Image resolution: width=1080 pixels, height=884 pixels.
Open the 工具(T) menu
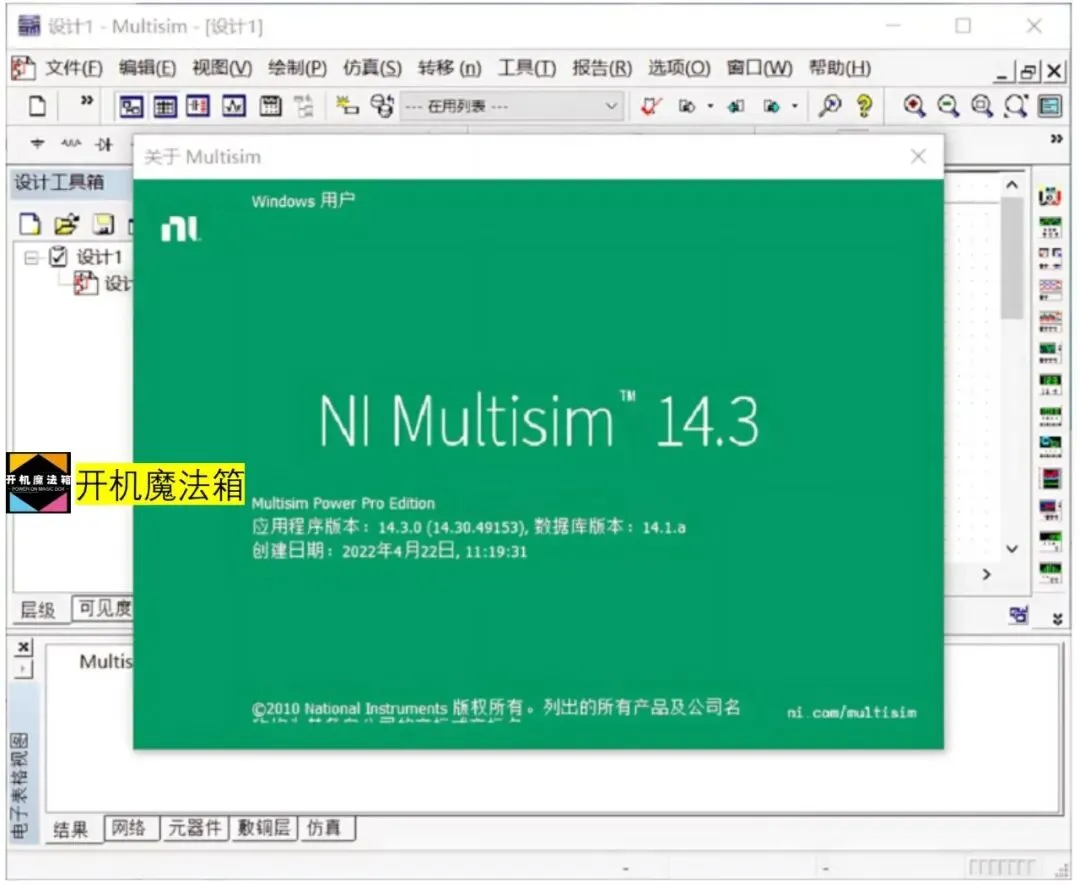527,68
